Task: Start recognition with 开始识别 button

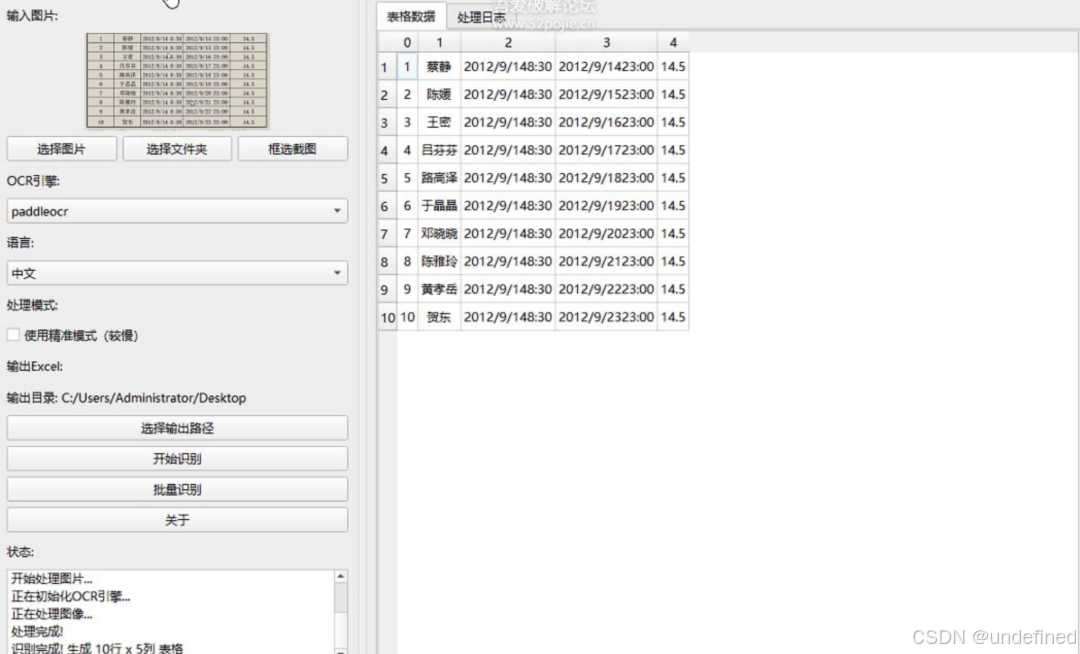Action: 177,458
